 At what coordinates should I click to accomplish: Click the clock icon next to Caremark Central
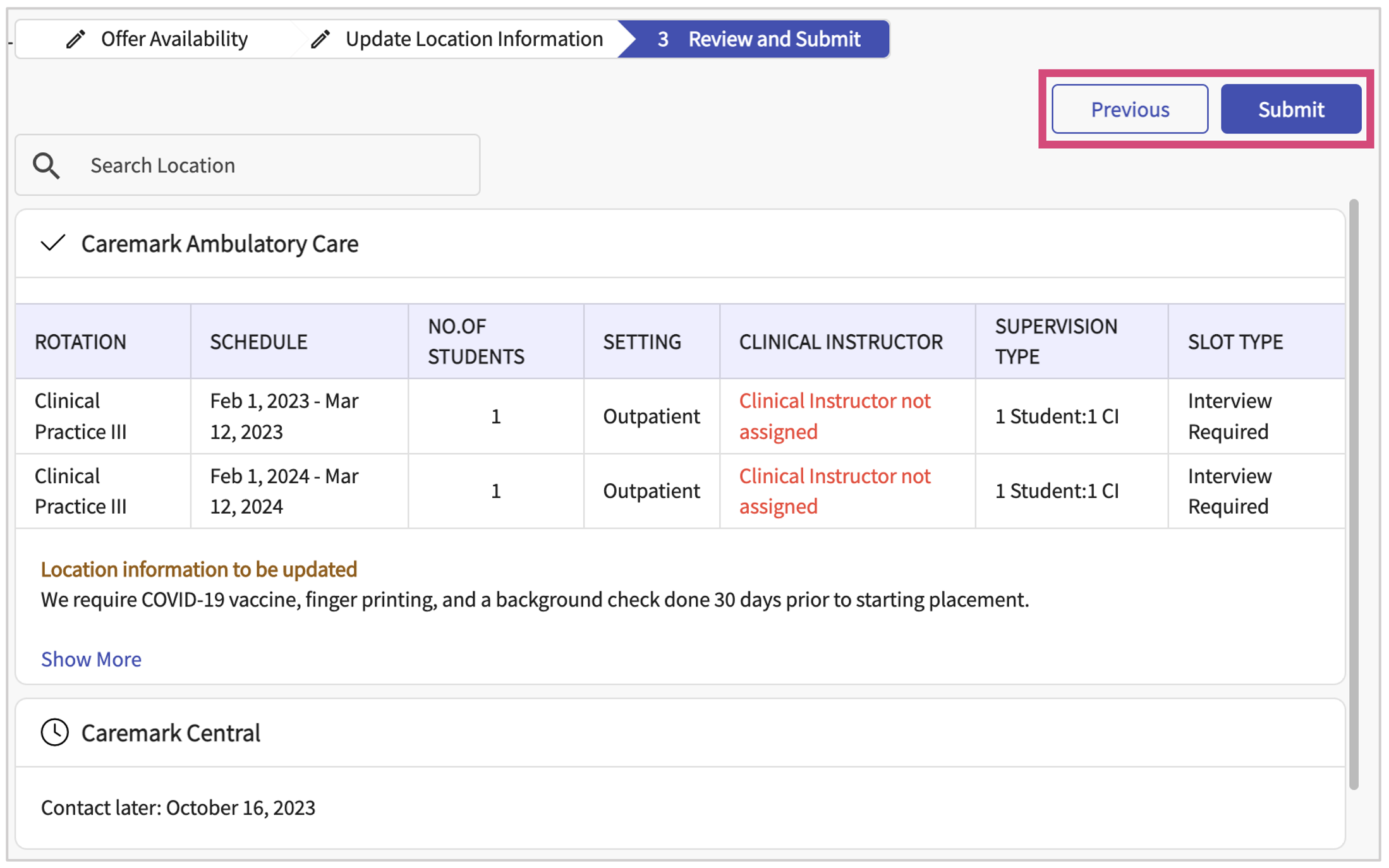(55, 732)
